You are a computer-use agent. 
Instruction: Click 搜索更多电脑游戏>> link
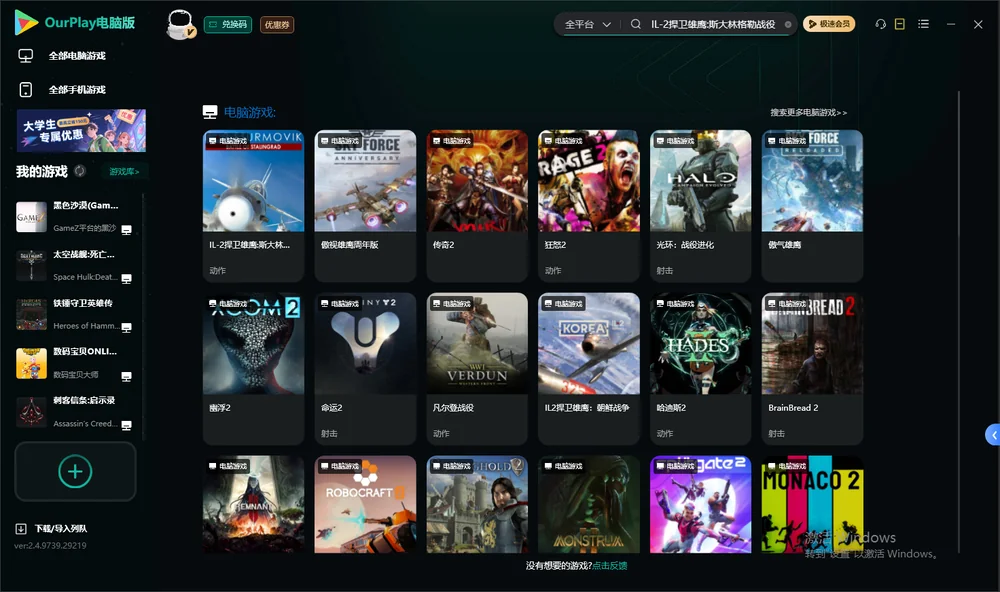809,112
